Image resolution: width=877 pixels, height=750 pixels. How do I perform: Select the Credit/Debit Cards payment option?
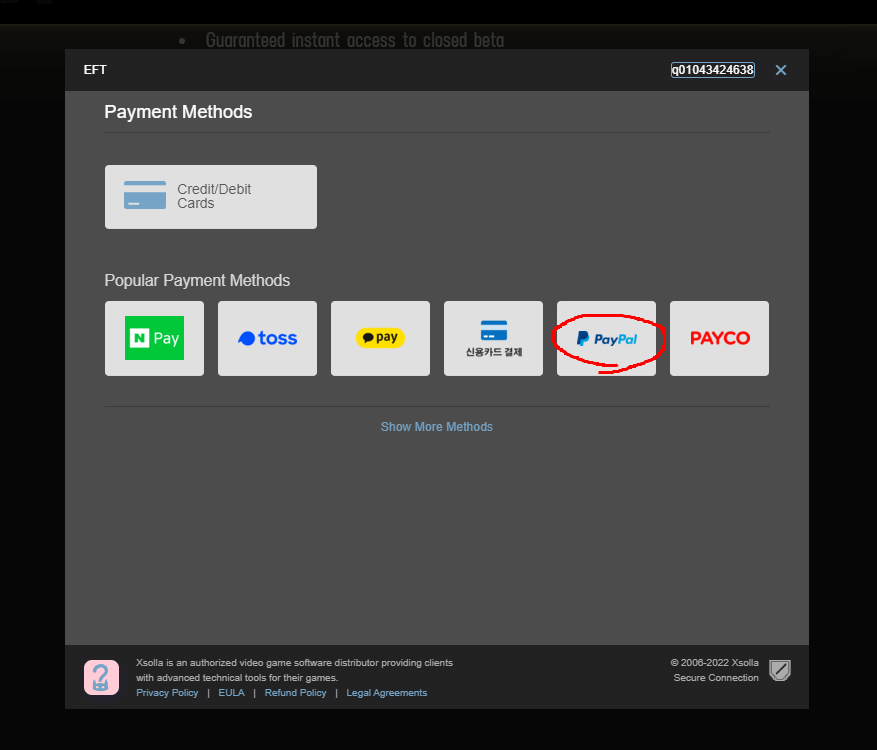pos(211,197)
